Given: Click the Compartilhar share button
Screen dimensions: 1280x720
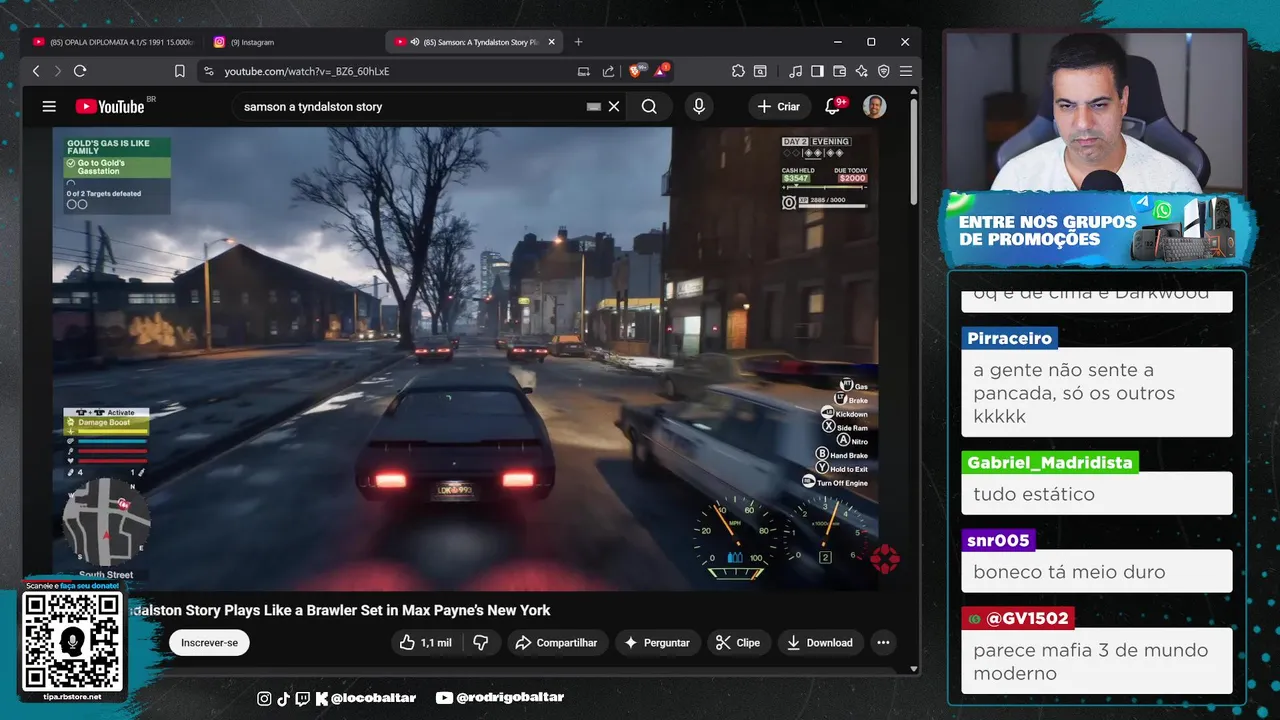Looking at the screenshot, I should [x=556, y=643].
